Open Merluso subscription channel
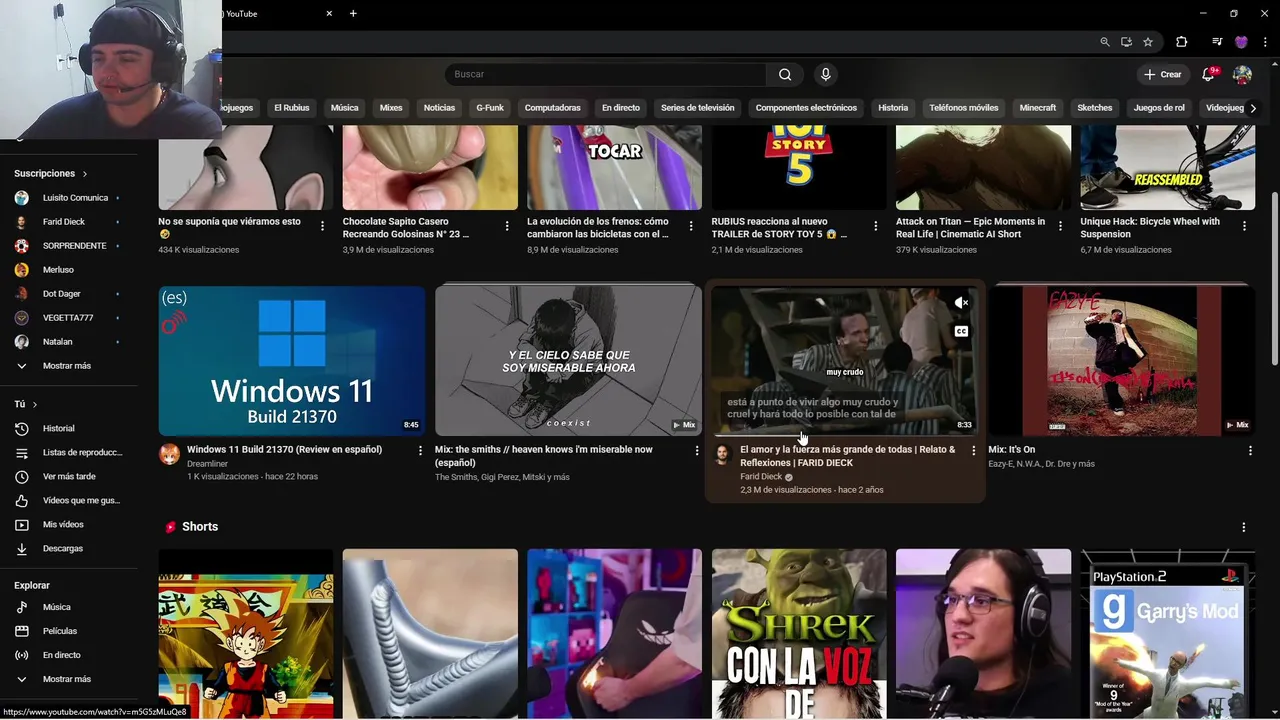This screenshot has height=720, width=1280. point(69,270)
